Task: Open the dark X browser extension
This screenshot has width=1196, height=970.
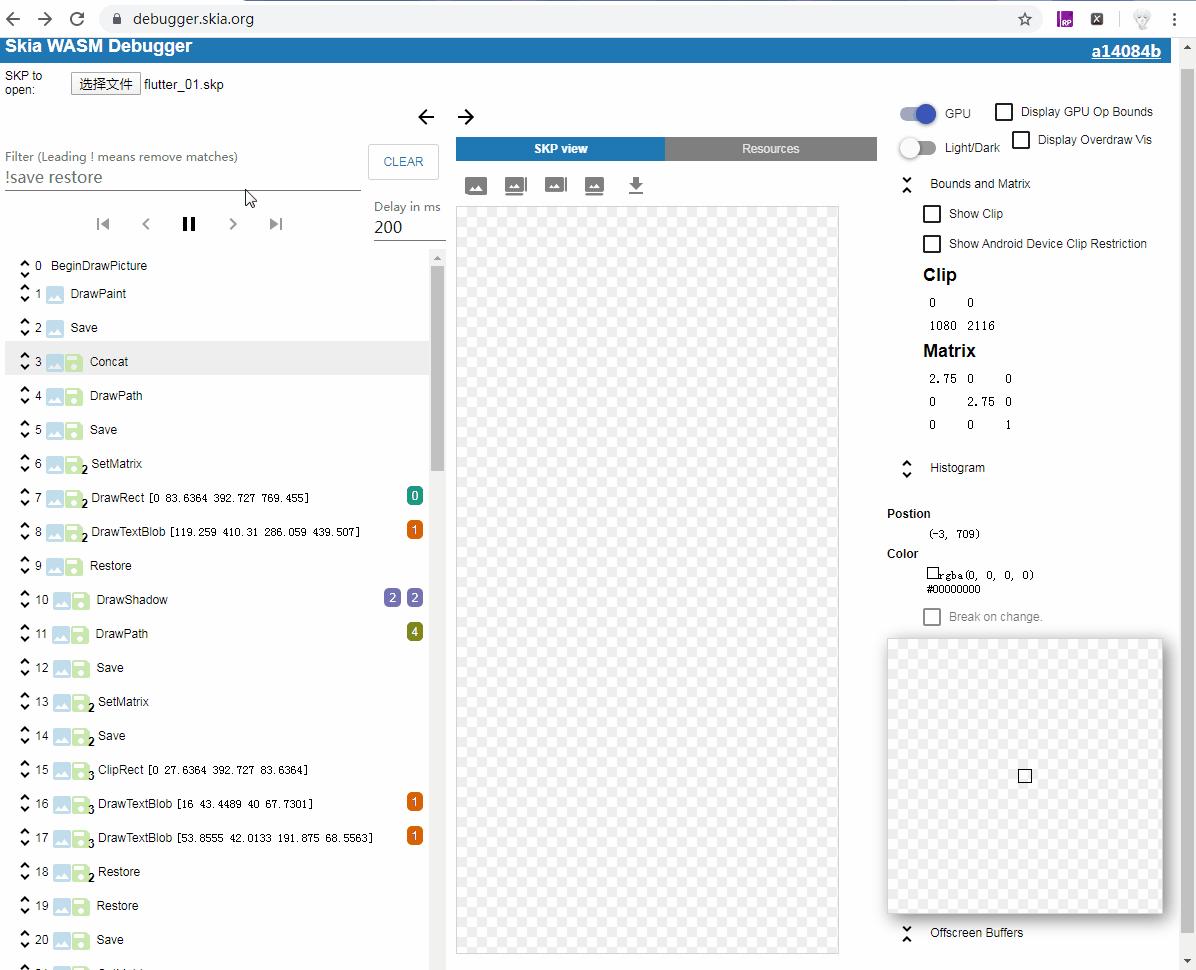Action: 1097,19
